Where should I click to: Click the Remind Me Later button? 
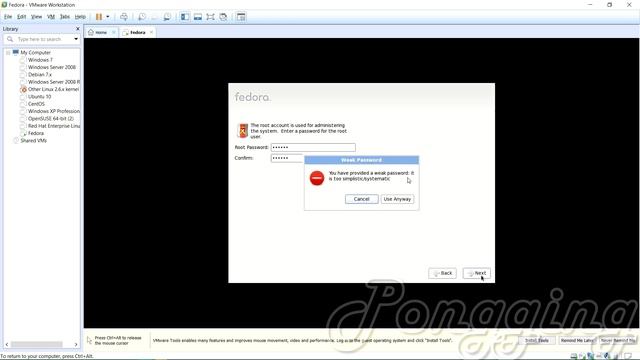(577, 340)
